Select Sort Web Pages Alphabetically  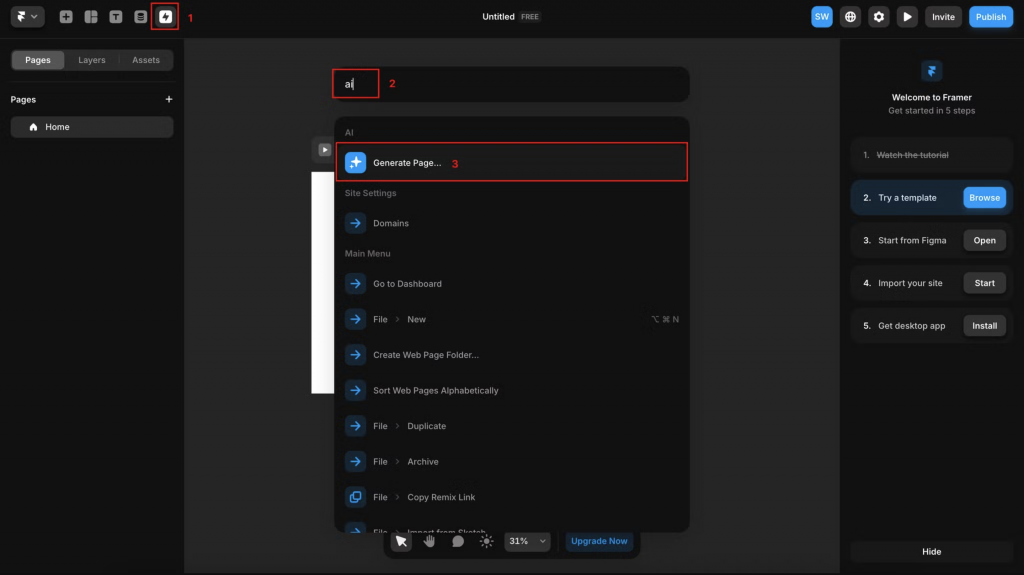pos(511,390)
